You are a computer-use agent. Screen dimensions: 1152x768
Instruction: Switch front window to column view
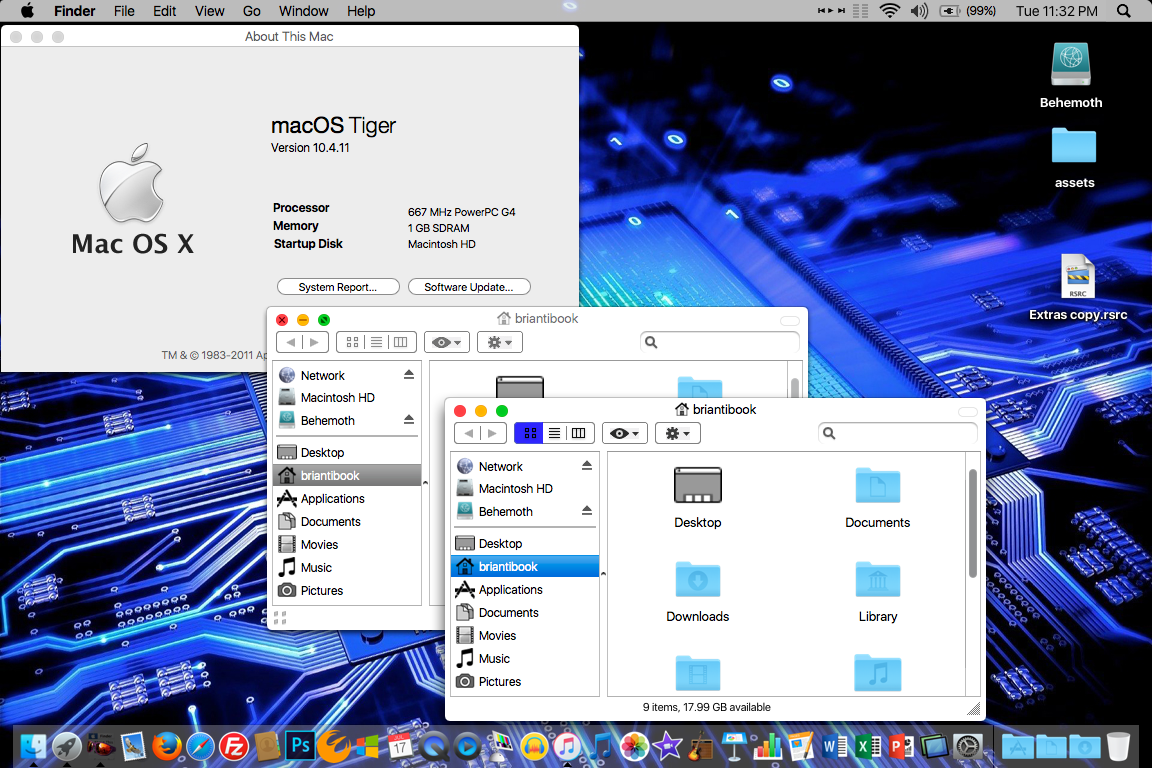point(579,434)
